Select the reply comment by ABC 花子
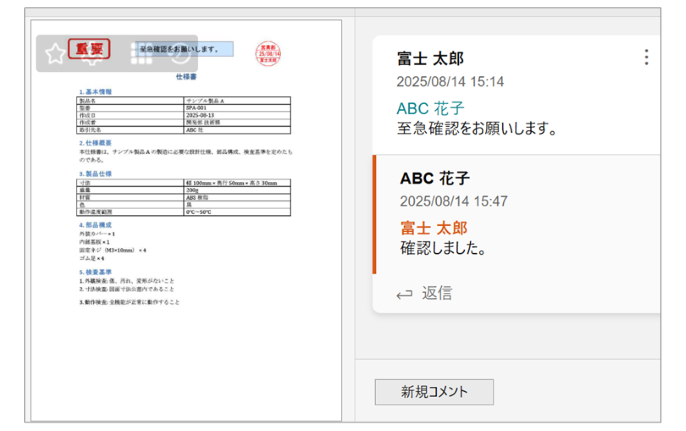The image size is (686, 431). pos(516,214)
